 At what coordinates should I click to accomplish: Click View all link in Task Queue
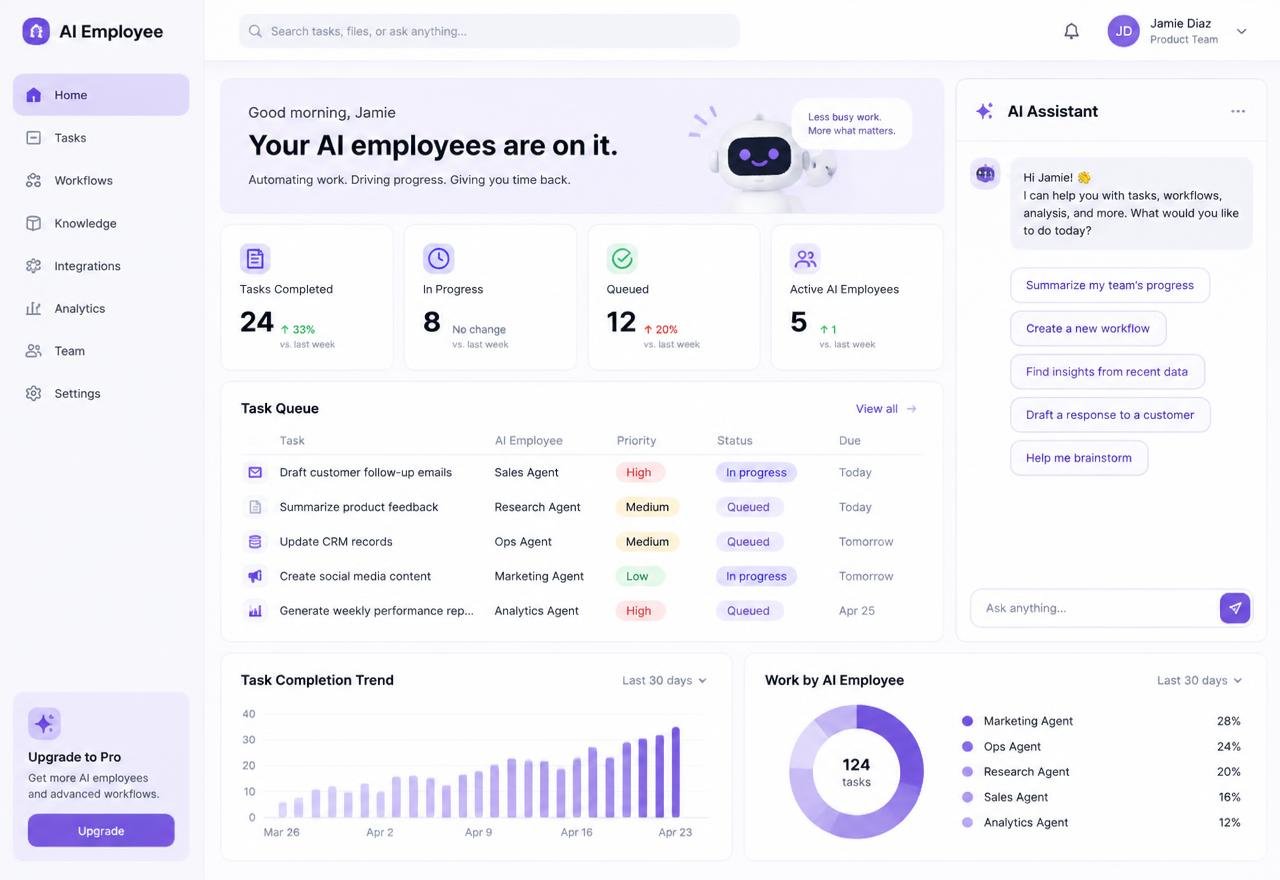pyautogui.click(x=886, y=408)
